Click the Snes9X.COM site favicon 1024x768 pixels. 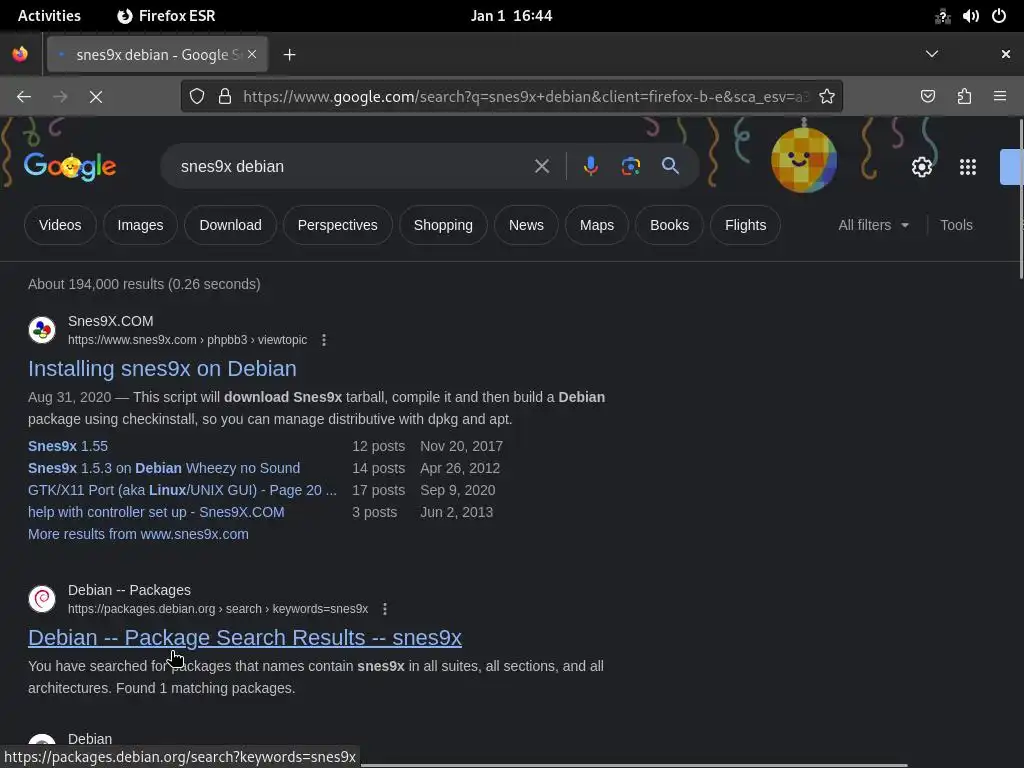pos(42,330)
